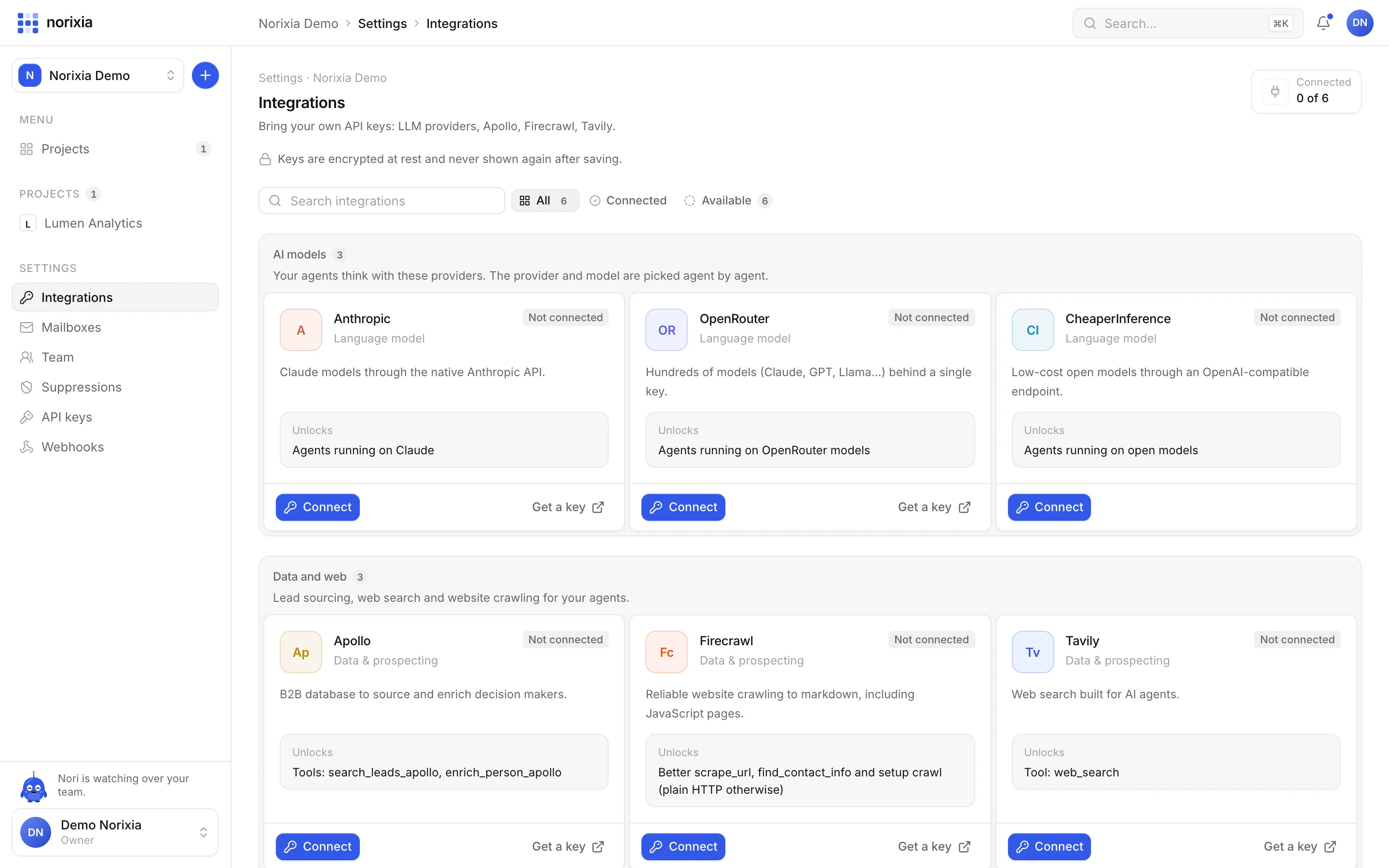Open the notifications bell
The image size is (1389, 868).
(1323, 23)
